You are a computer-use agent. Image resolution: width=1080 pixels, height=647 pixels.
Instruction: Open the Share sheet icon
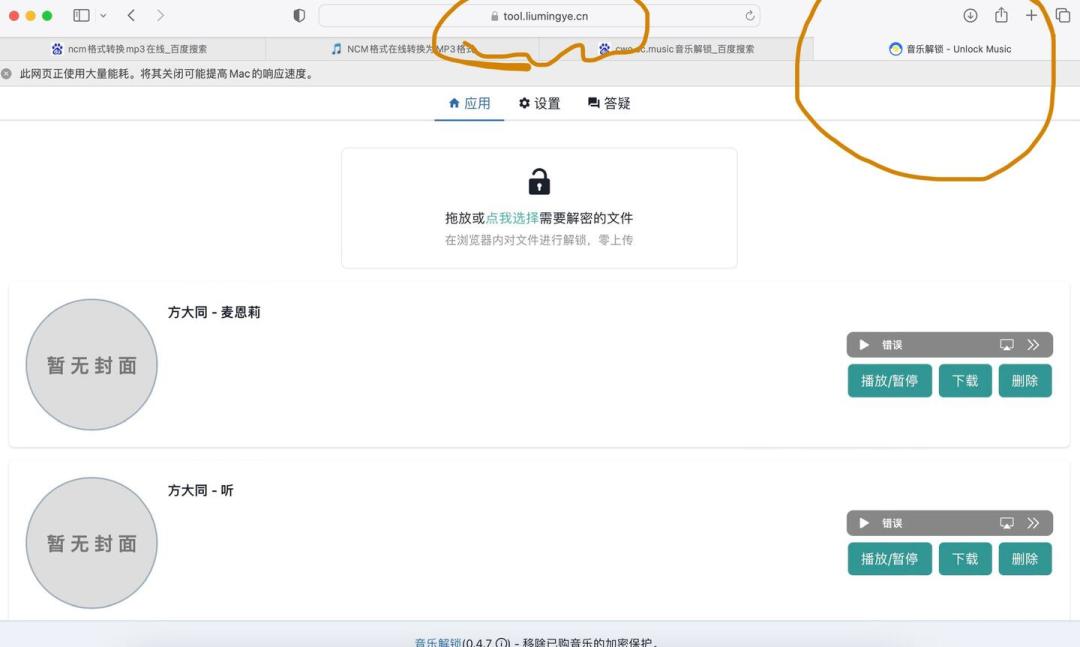tap(1001, 15)
